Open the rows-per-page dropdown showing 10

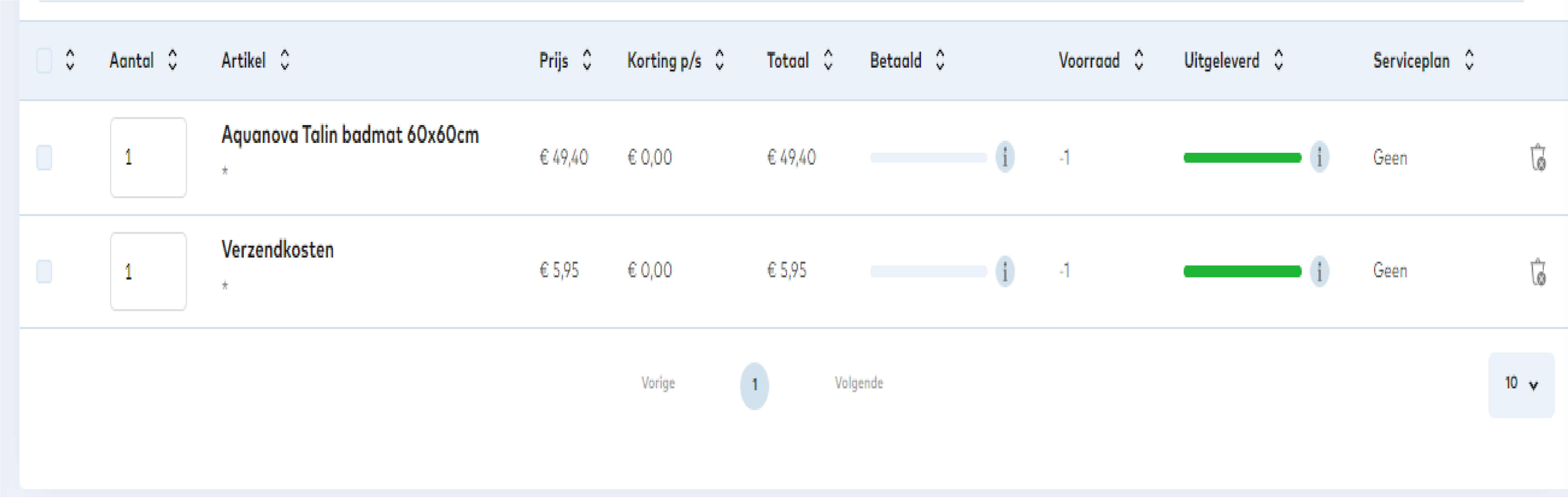pos(1520,384)
